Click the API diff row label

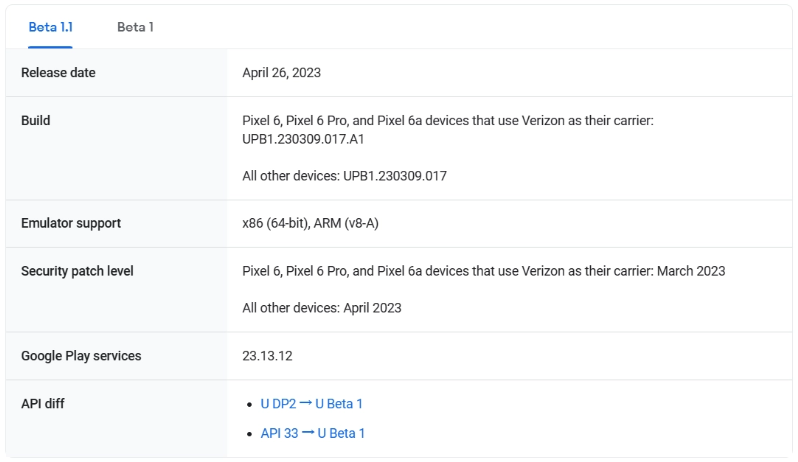click(43, 403)
